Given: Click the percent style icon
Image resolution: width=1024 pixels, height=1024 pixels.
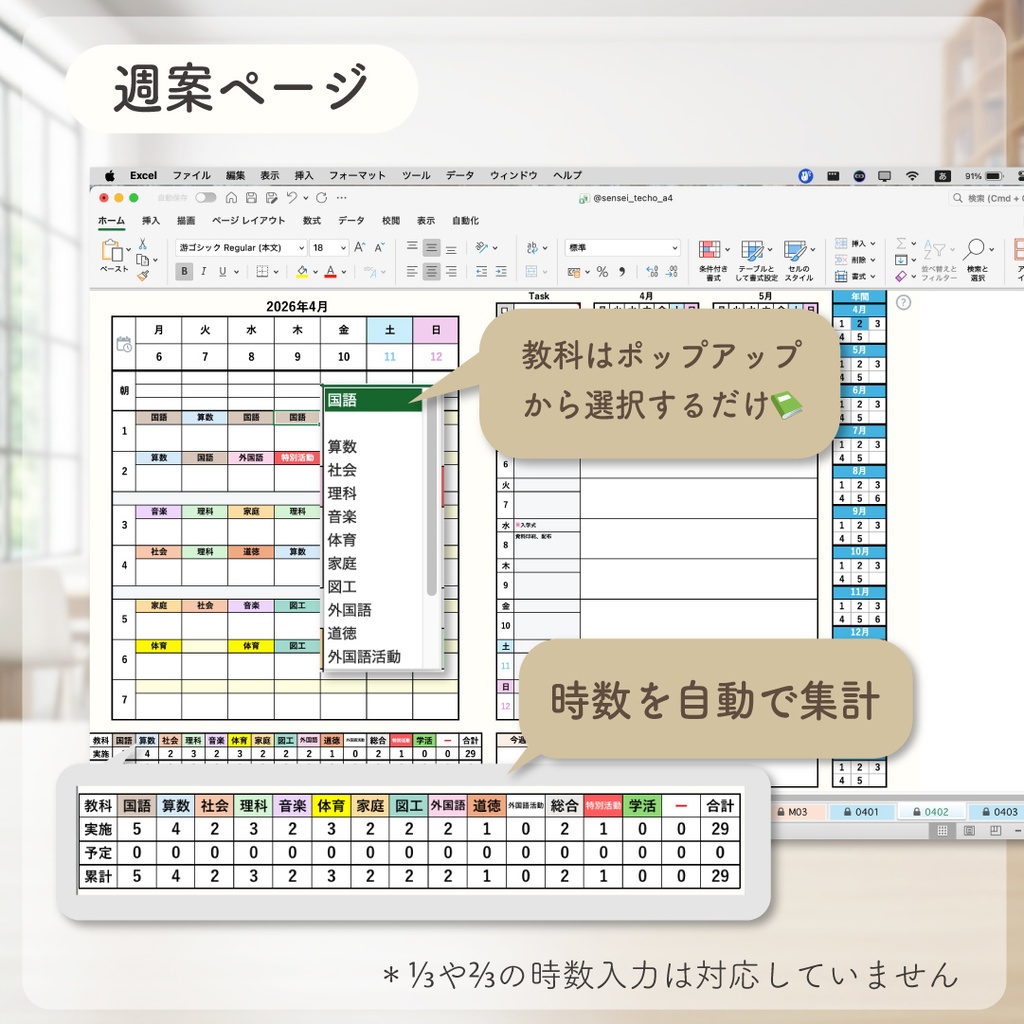Looking at the screenshot, I should (603, 271).
